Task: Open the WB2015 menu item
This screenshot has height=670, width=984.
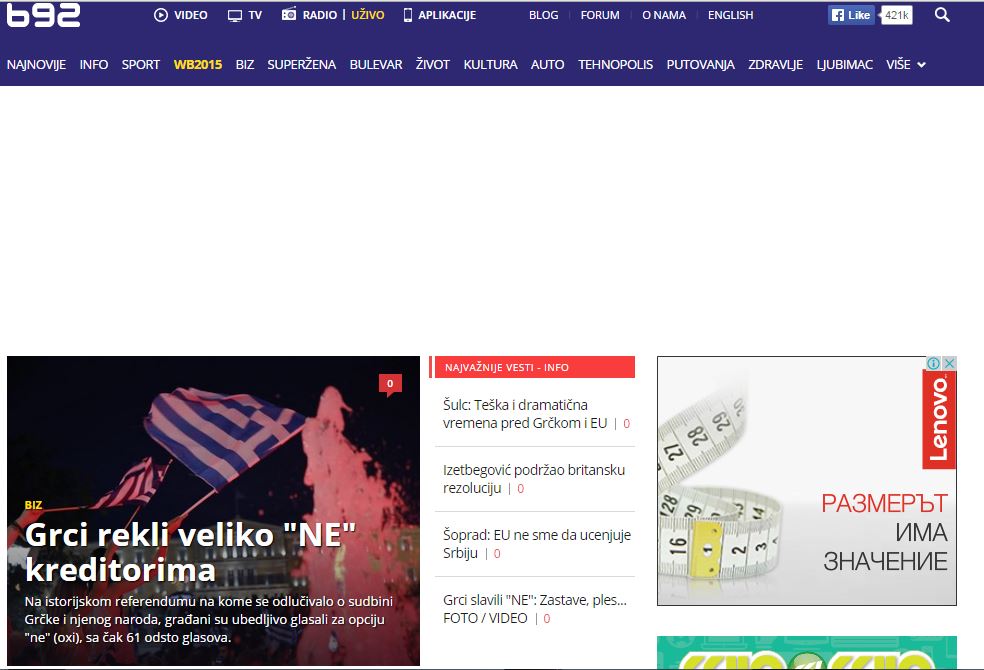Action: click(198, 64)
